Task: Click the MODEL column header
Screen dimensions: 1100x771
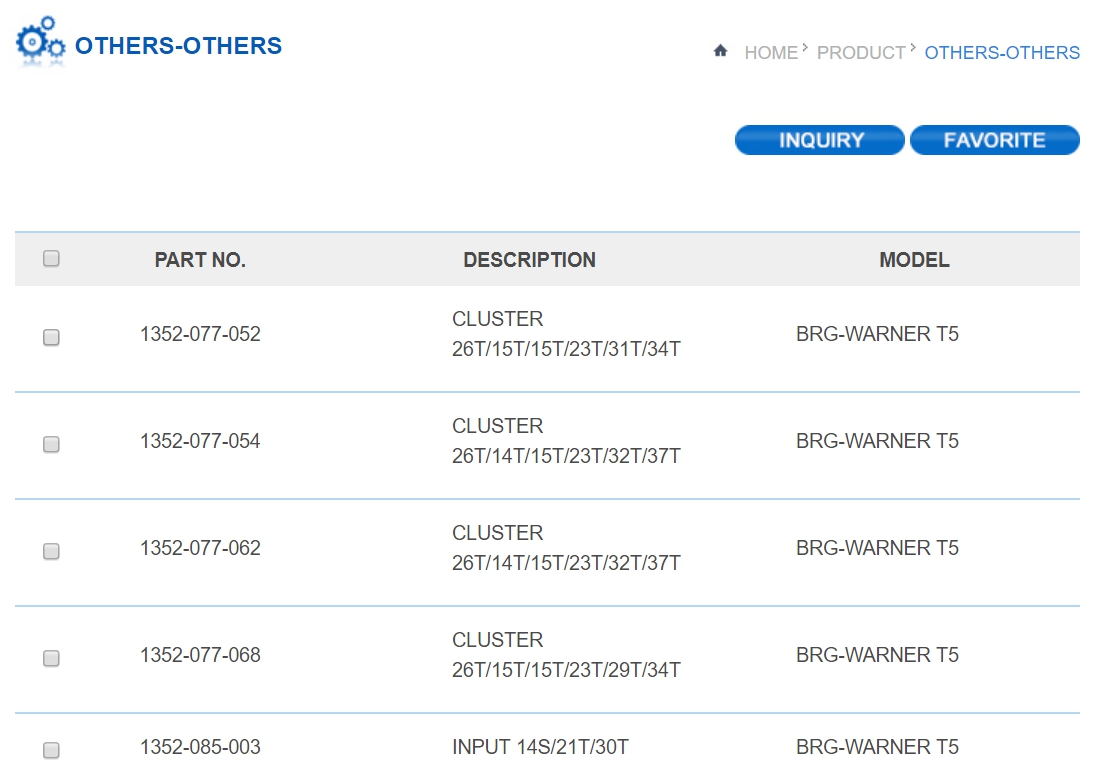Action: tap(914, 261)
